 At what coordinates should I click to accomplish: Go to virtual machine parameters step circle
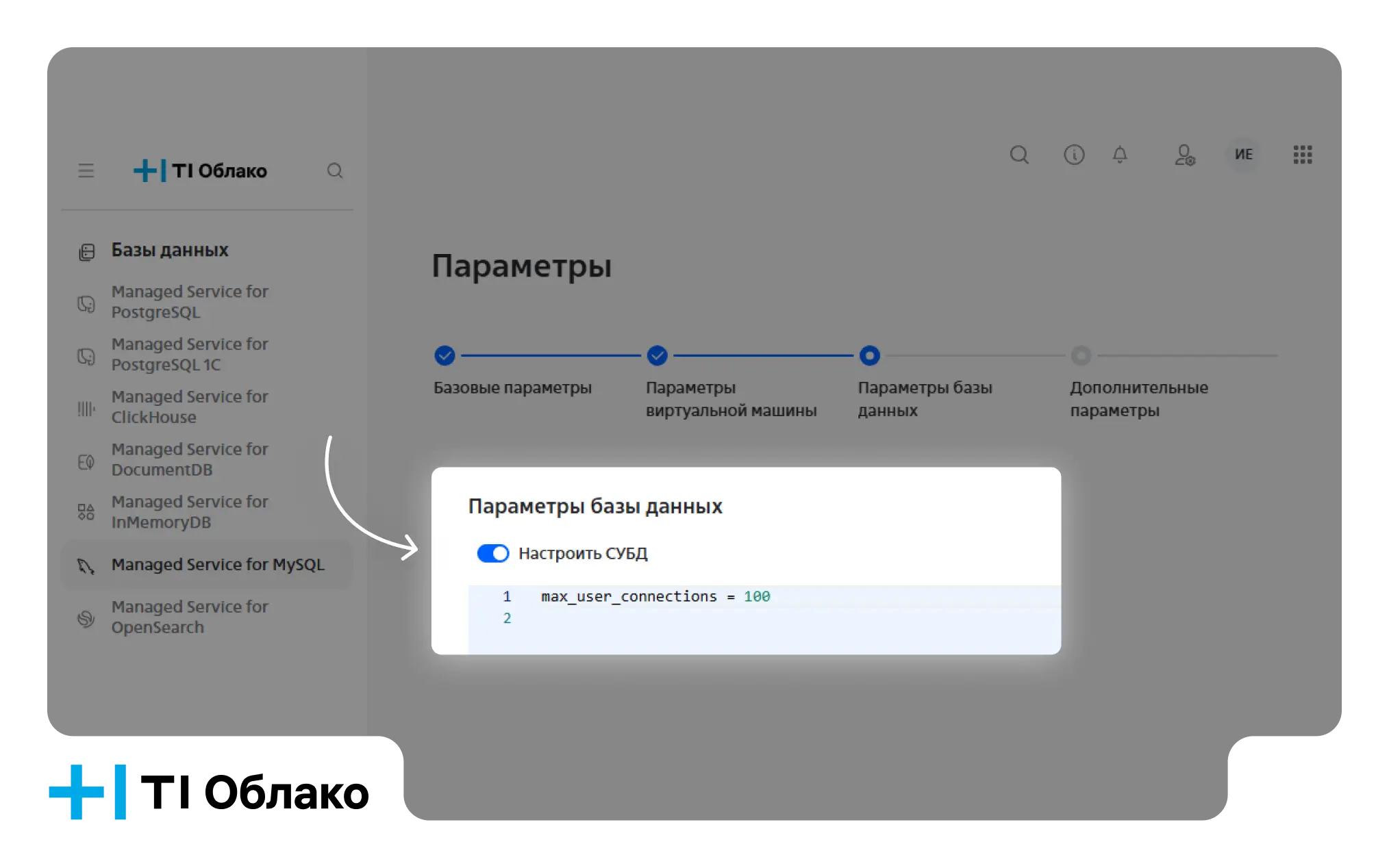tap(657, 355)
